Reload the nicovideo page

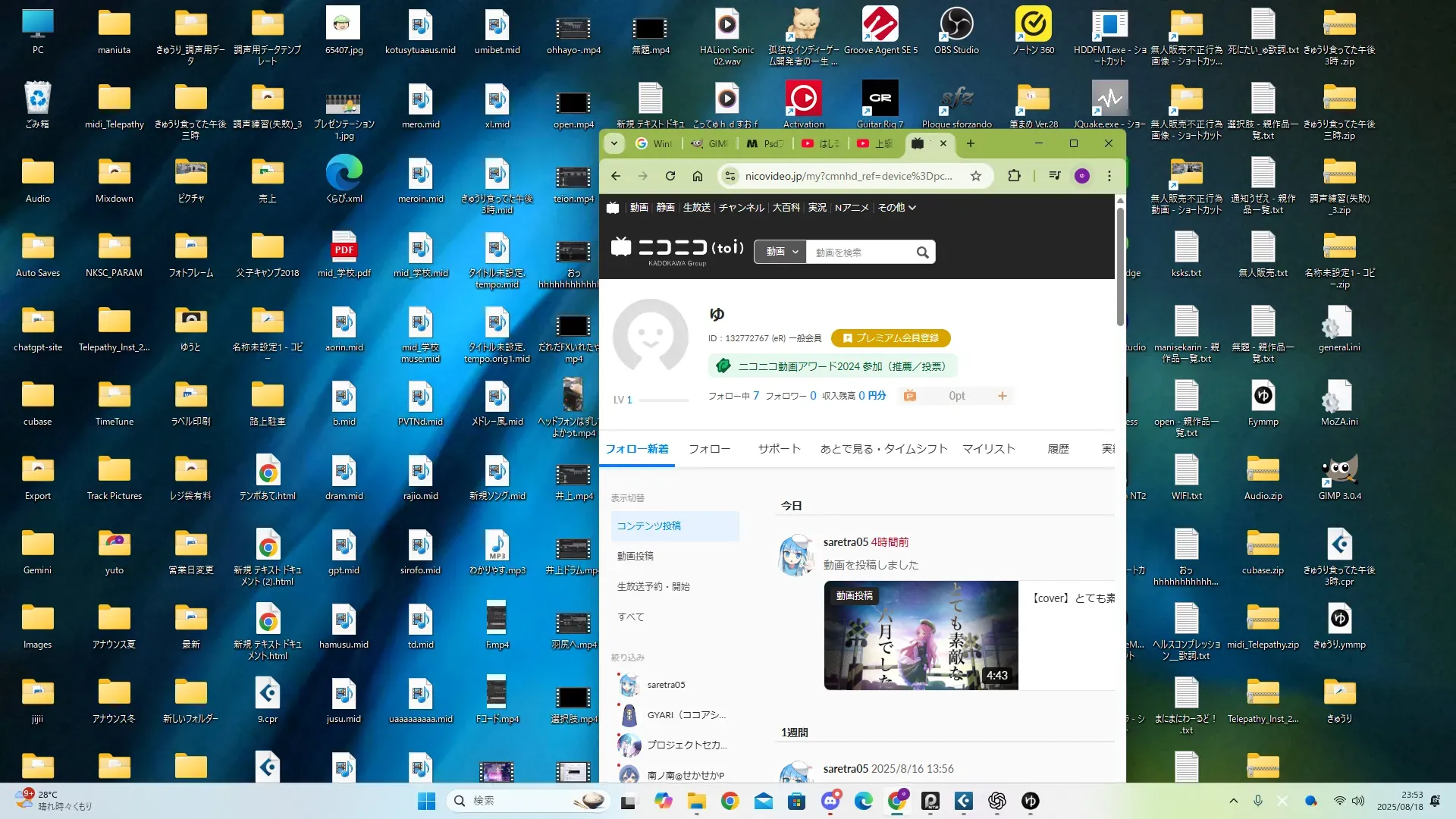tap(670, 176)
